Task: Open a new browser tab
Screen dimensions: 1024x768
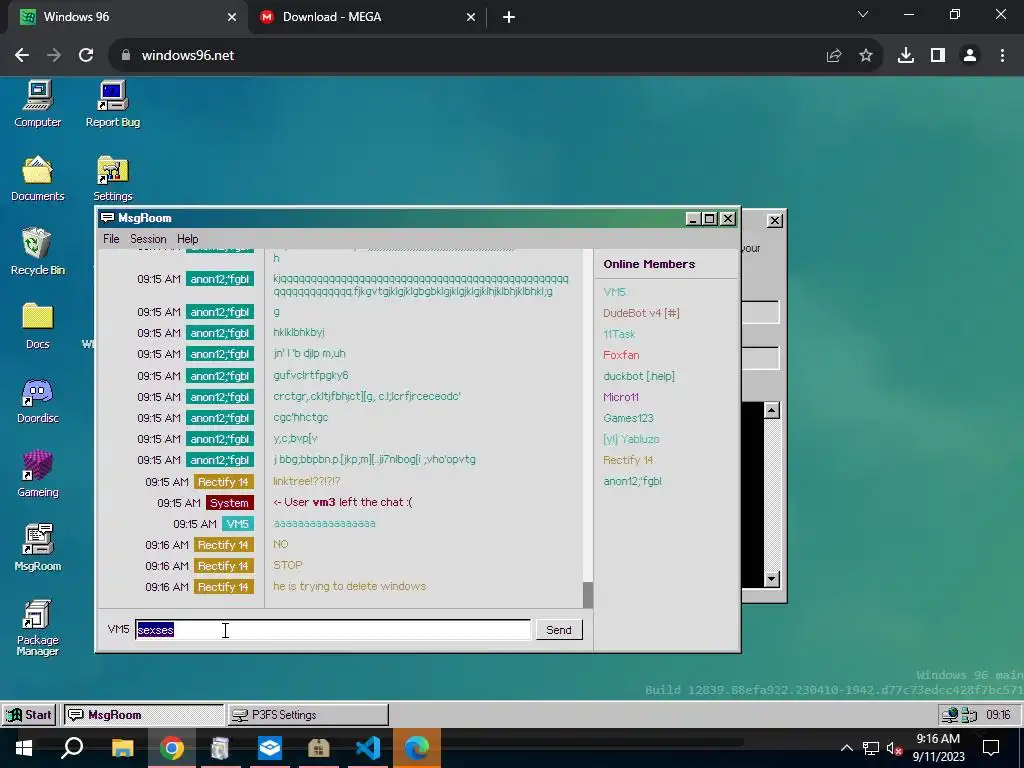Action: [x=509, y=17]
